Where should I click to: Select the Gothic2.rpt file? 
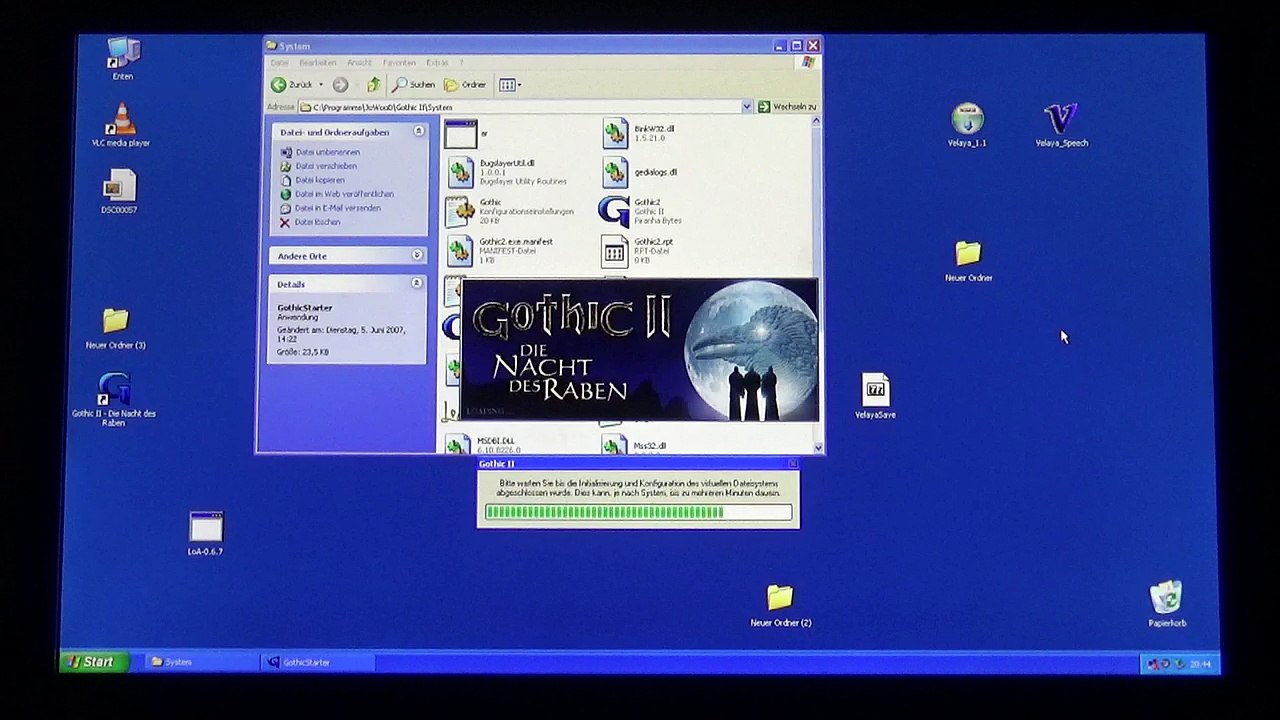637,250
